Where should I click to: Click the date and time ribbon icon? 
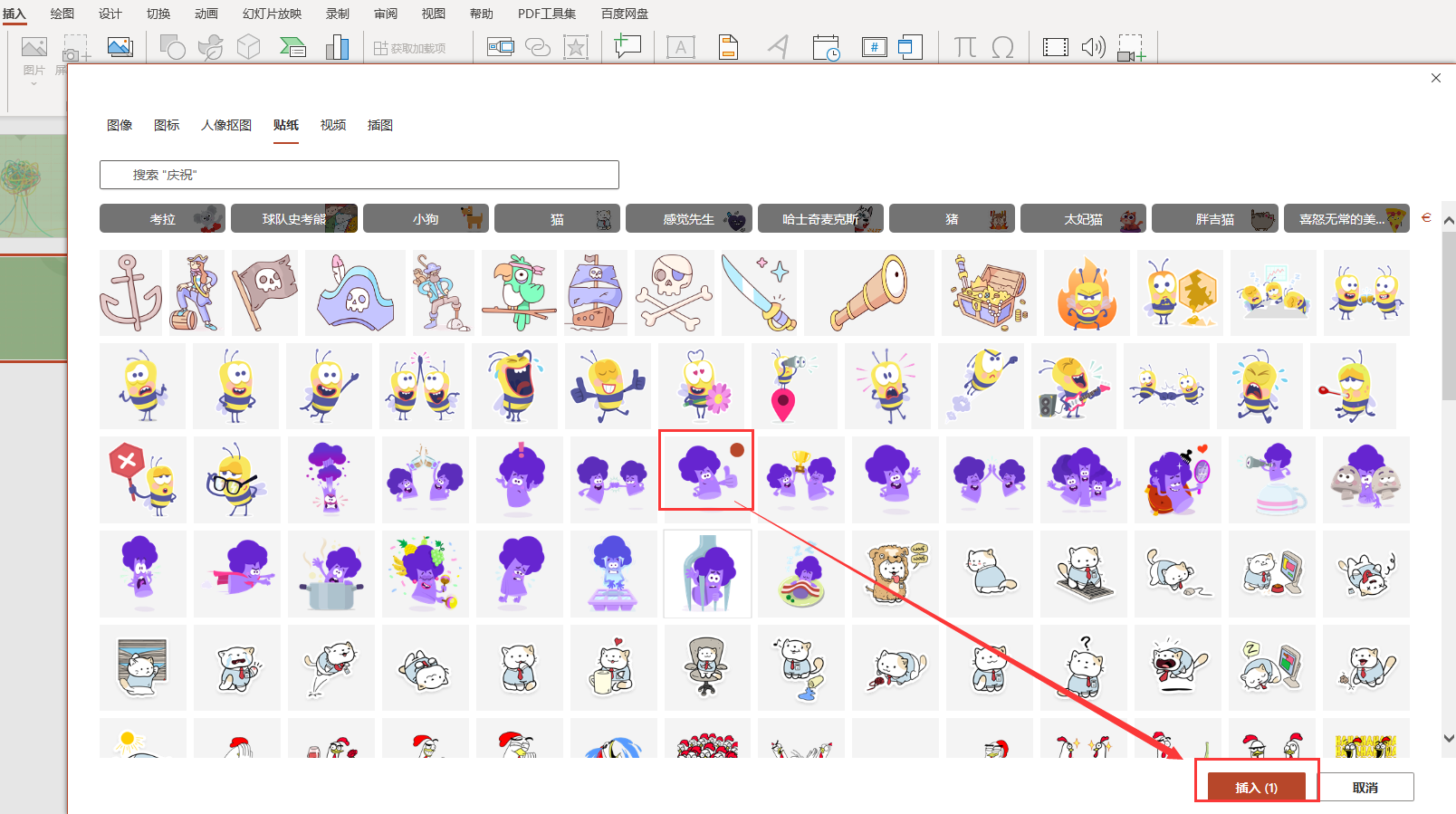[x=826, y=46]
